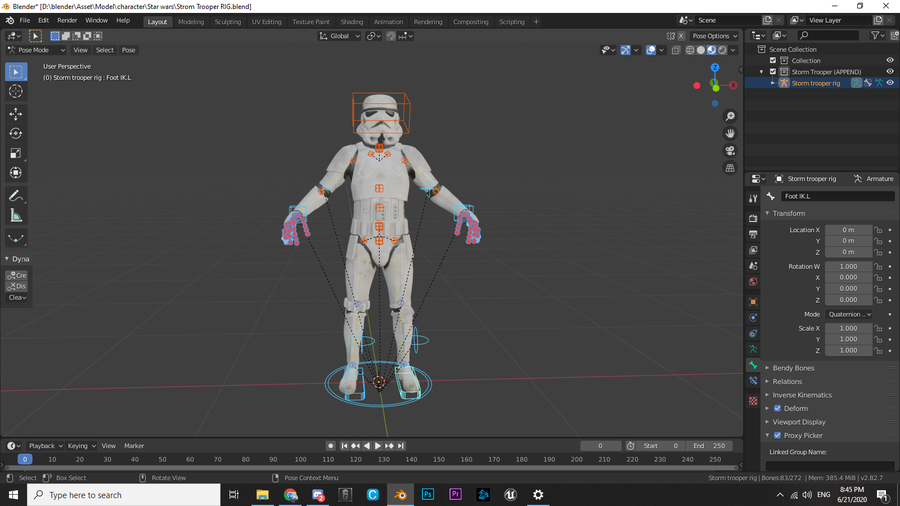The width and height of the screenshot is (900, 506).
Task: Jump to the timeline end frame
Action: tap(401, 446)
